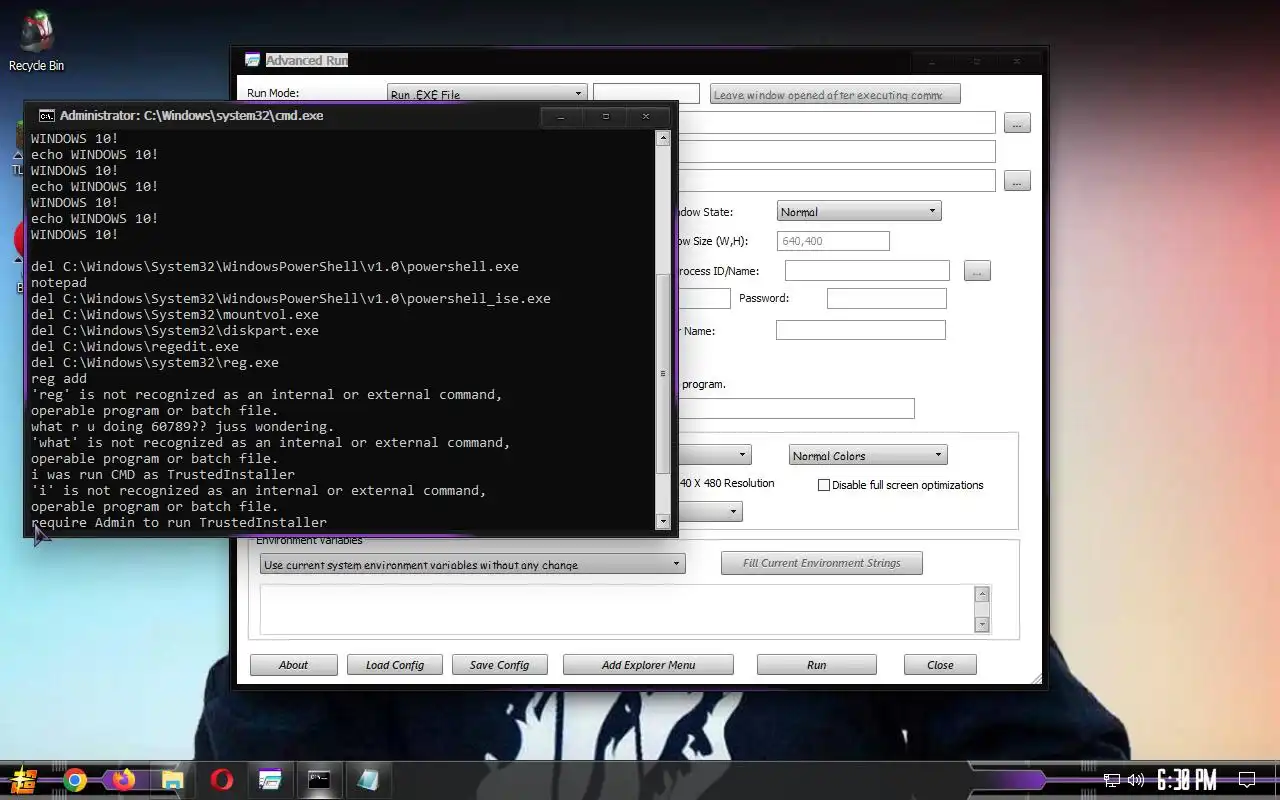Click cmd line 'require Admin to run TrustedInstaller'
The image size is (1280, 800).
[179, 522]
